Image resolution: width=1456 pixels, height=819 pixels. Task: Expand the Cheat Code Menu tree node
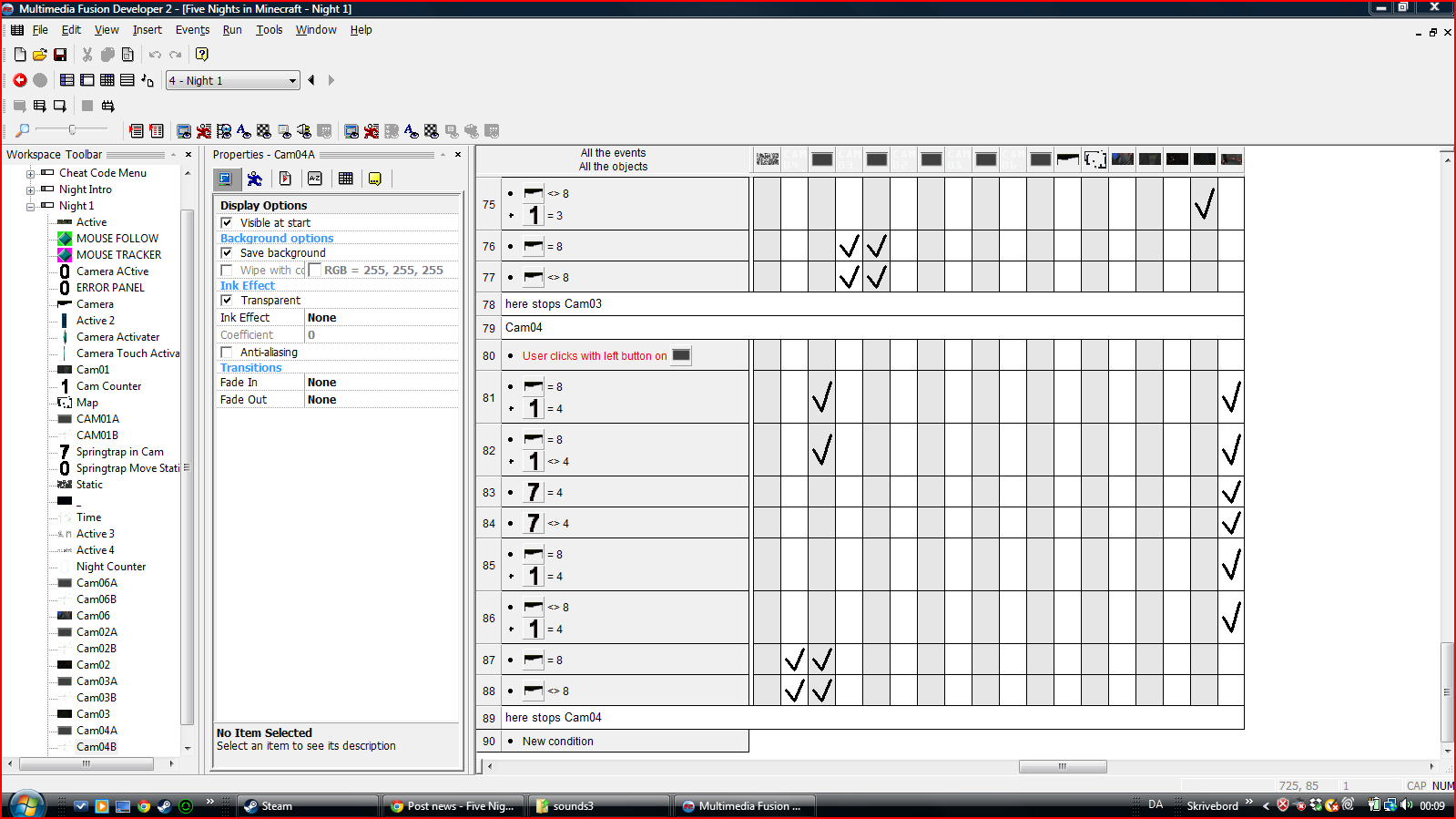pyautogui.click(x=30, y=173)
